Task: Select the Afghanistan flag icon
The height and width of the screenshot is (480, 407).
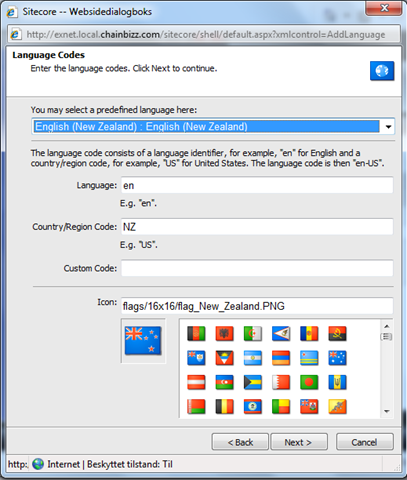Action: [x=196, y=334]
